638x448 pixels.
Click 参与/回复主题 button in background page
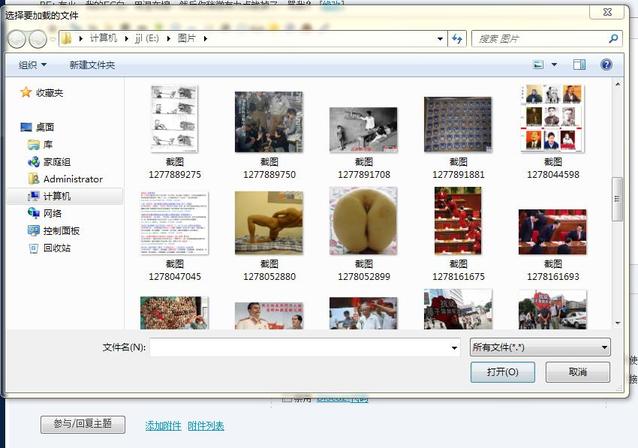pos(83,424)
